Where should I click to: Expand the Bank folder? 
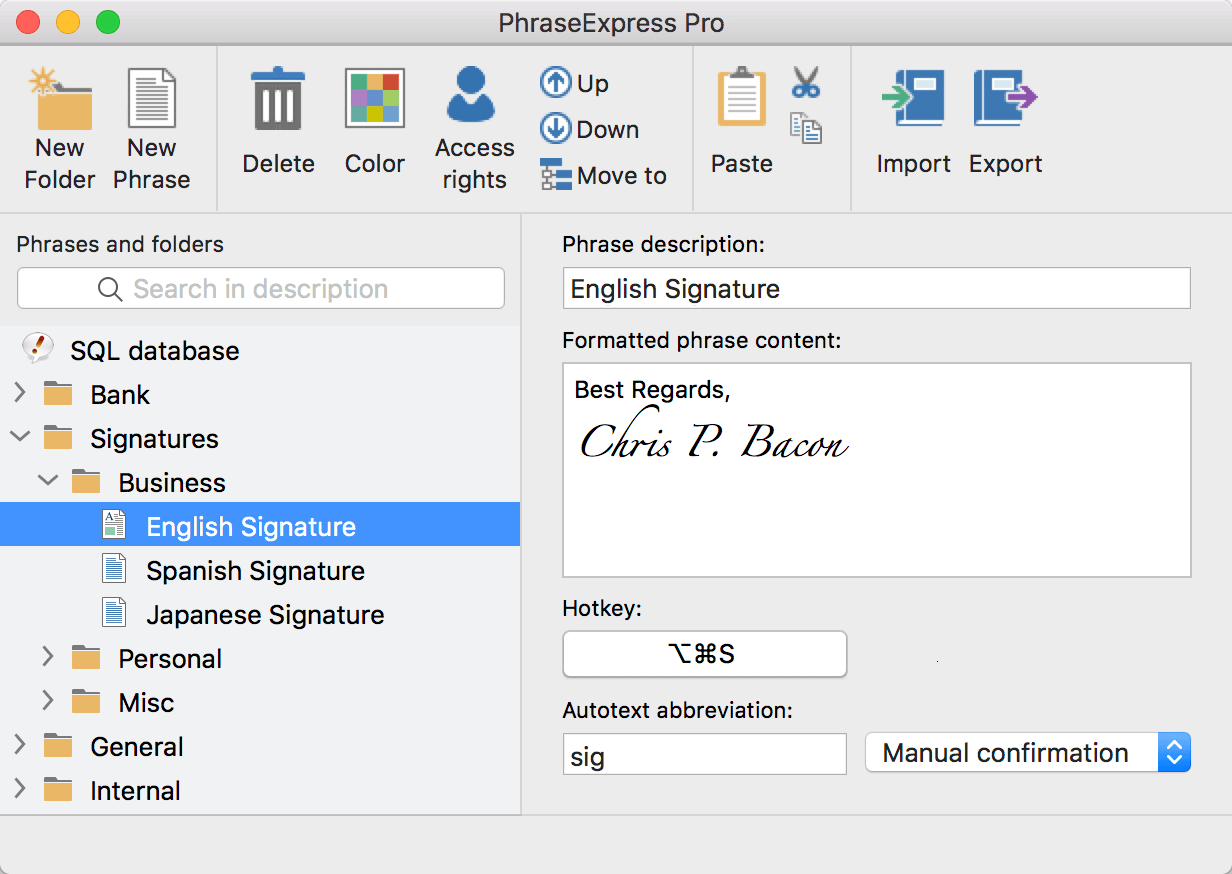click(20, 394)
